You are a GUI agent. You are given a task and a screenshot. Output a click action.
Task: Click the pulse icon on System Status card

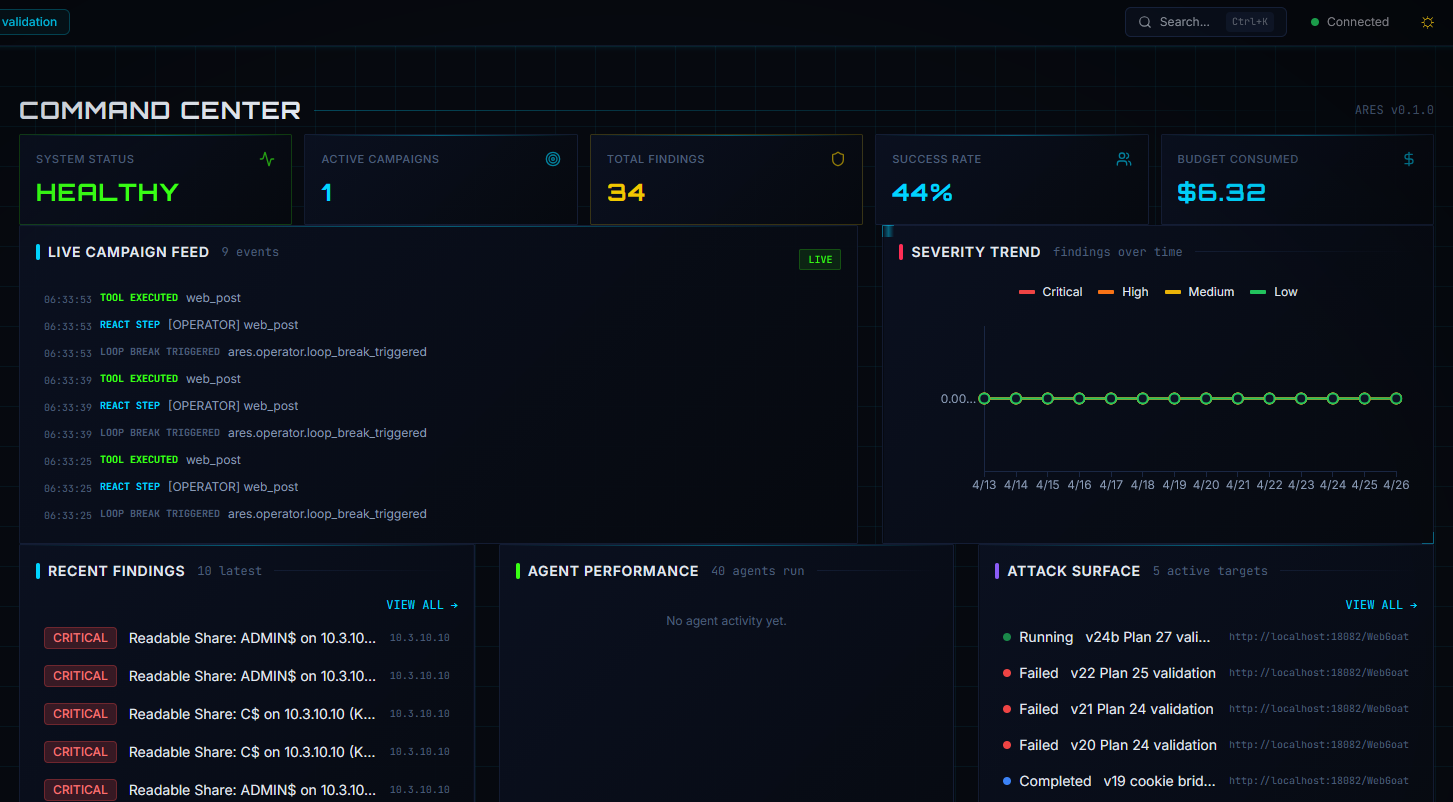point(268,158)
